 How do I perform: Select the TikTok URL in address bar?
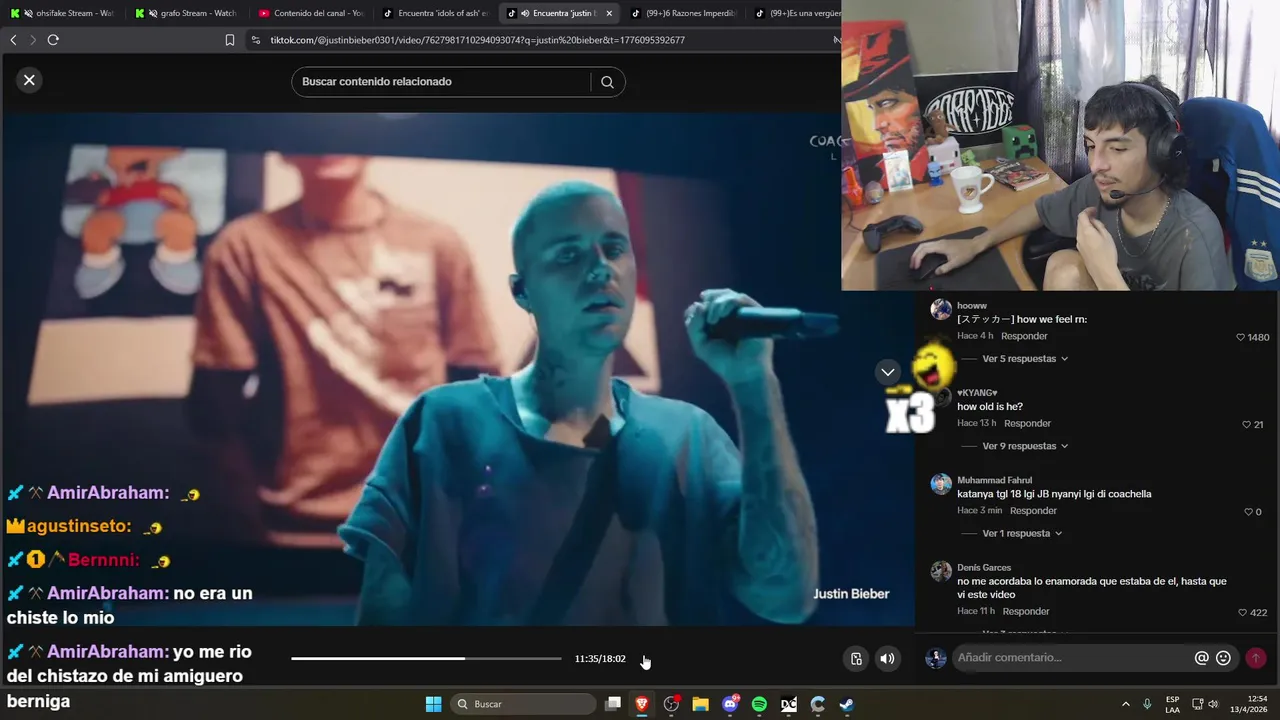point(477,40)
